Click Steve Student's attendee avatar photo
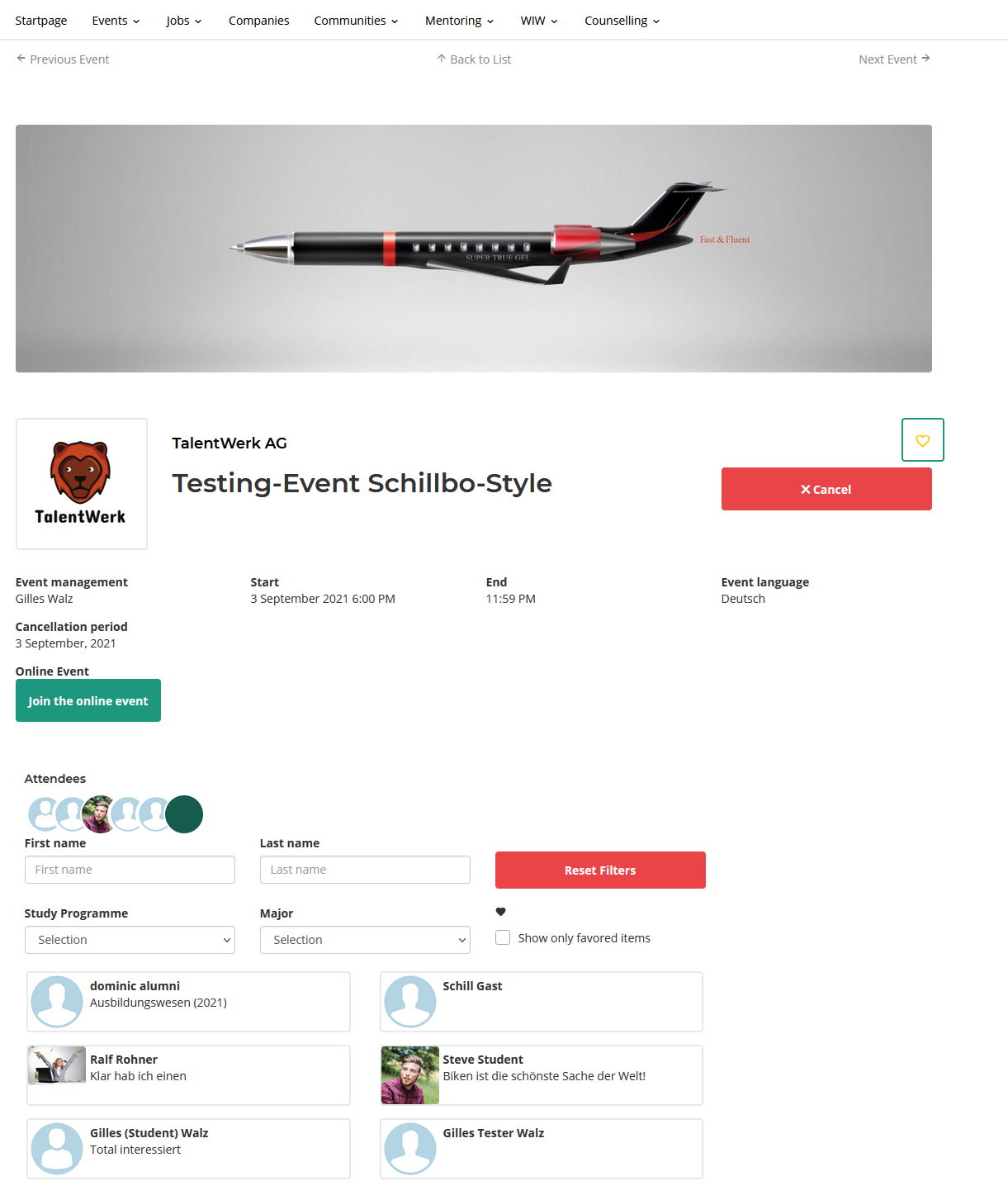Image resolution: width=1008 pixels, height=1200 pixels. (x=410, y=1075)
